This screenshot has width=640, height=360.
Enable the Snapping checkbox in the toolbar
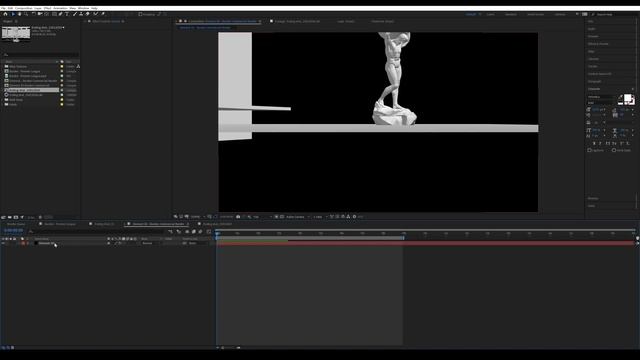tap(140, 14)
